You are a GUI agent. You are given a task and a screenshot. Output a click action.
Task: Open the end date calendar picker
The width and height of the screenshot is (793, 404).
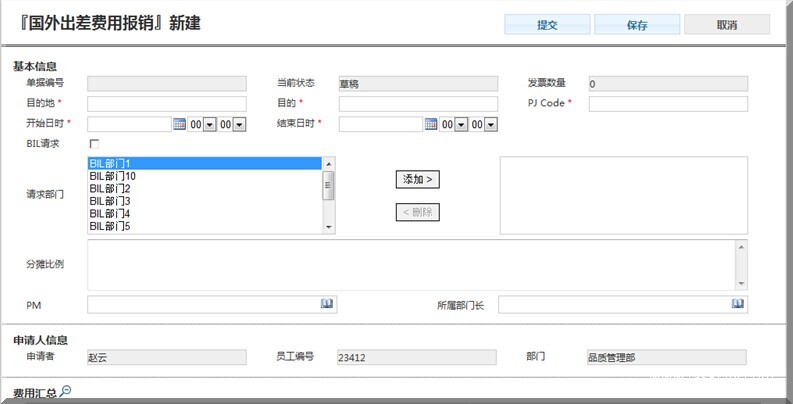click(x=431, y=124)
